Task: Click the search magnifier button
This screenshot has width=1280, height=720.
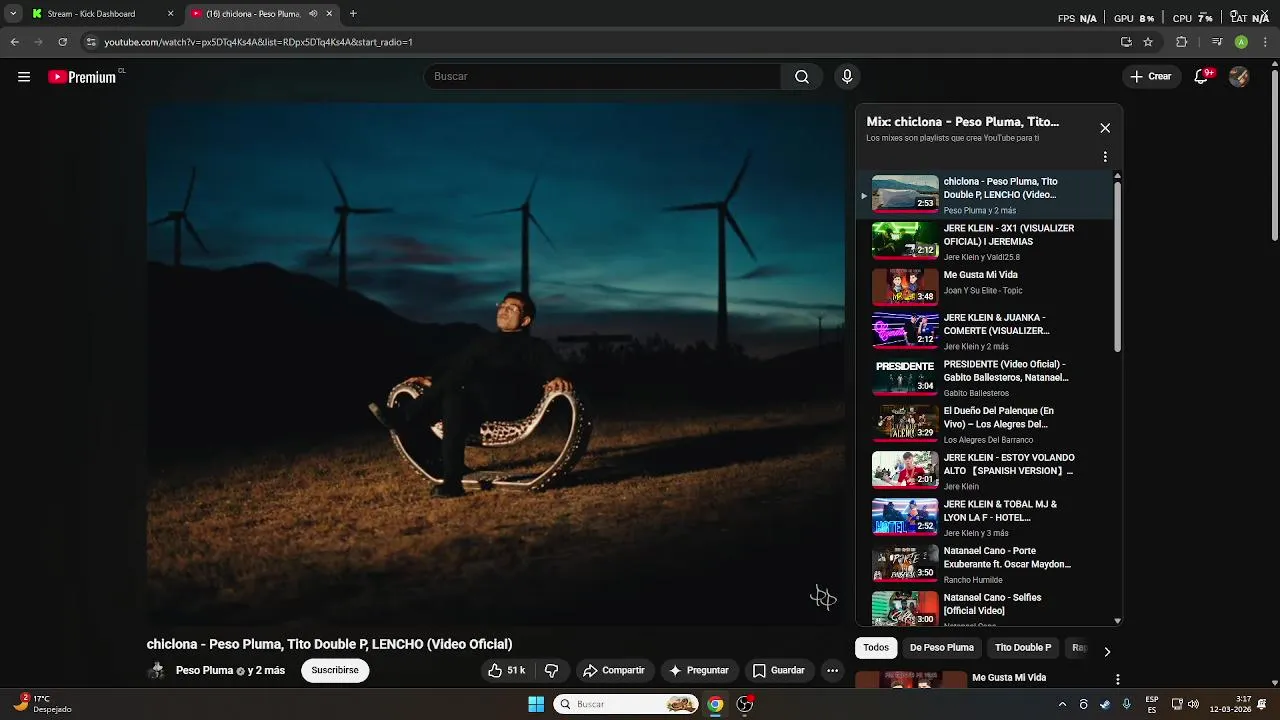Action: pos(802,77)
